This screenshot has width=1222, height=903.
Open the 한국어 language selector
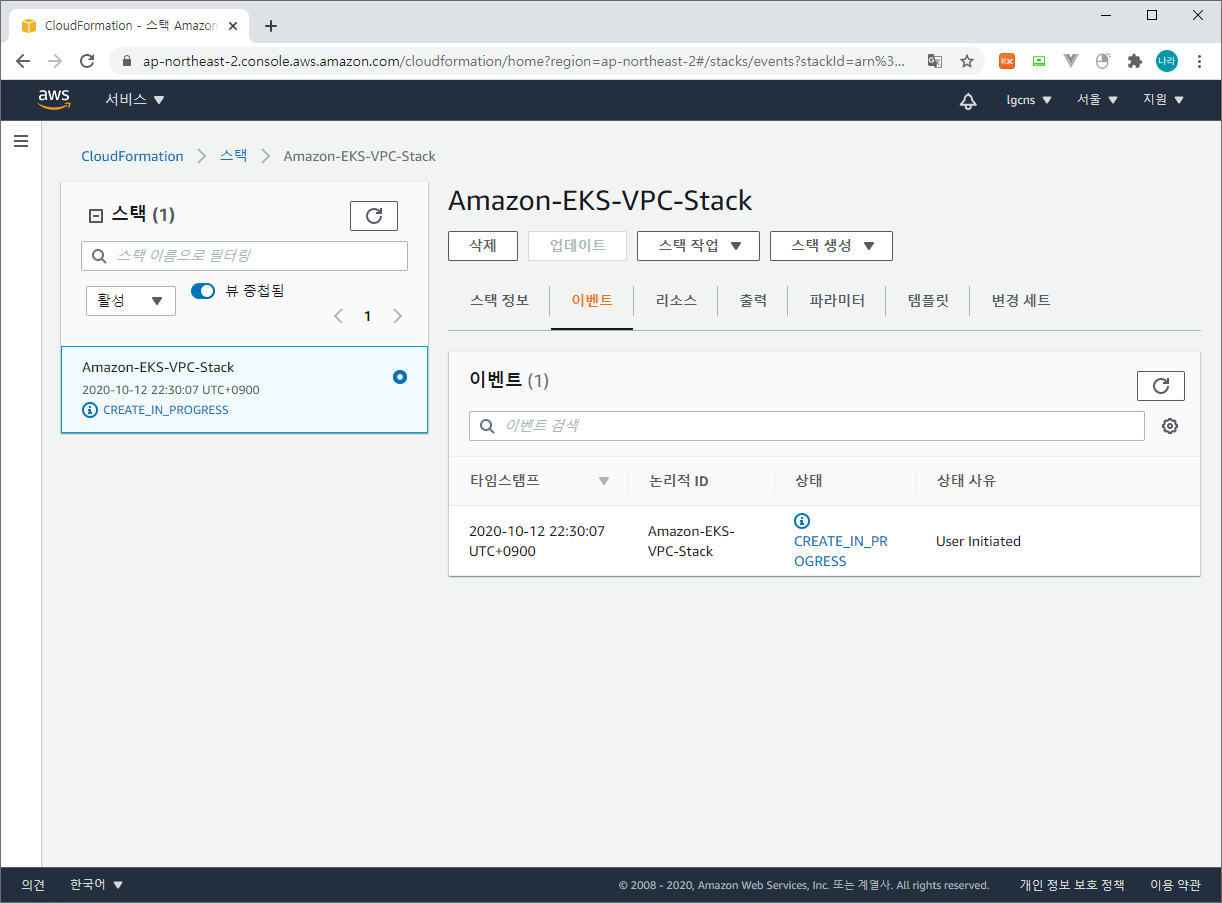tap(96, 885)
